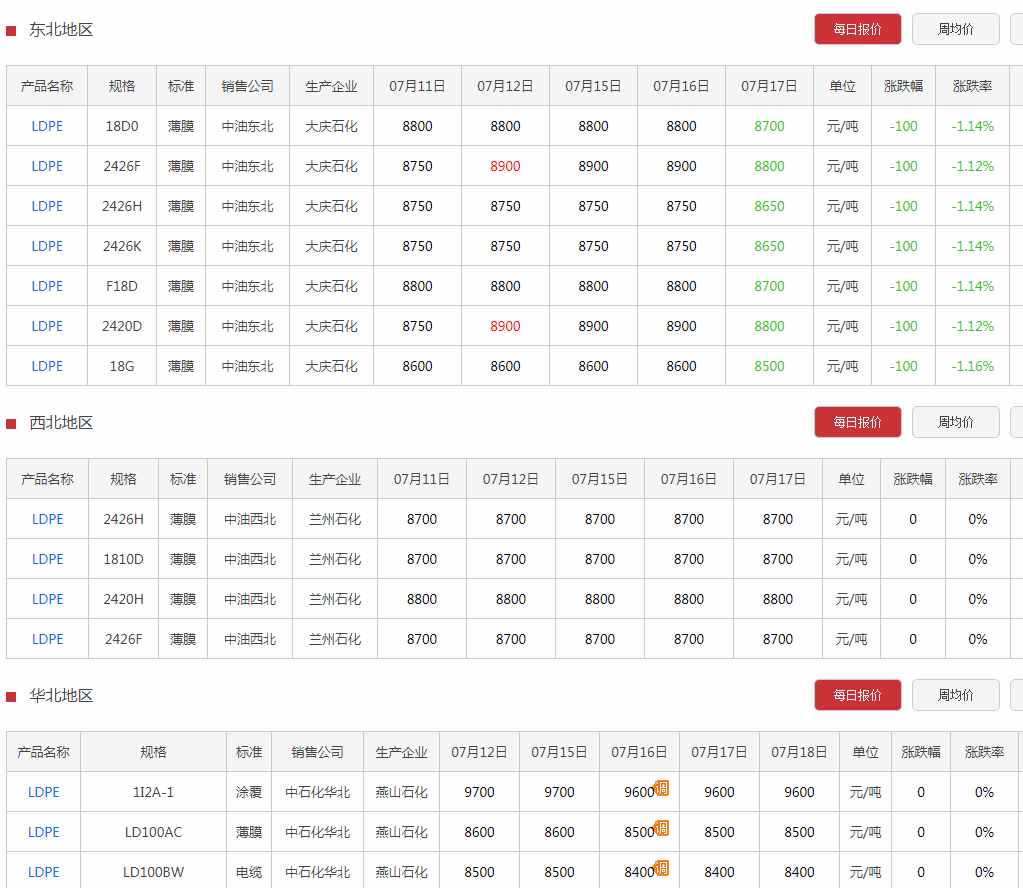Image resolution: width=1023 pixels, height=888 pixels.
Task: Click 规格 cell LD100BW
Action: tap(153, 872)
